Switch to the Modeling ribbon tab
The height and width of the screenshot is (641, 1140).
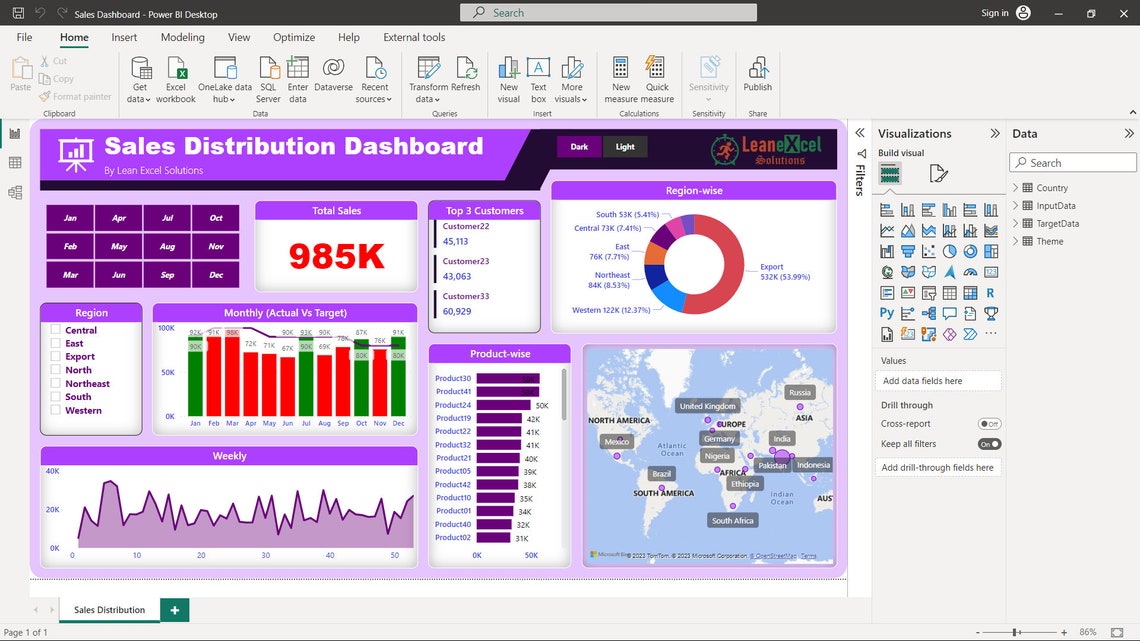pos(182,37)
